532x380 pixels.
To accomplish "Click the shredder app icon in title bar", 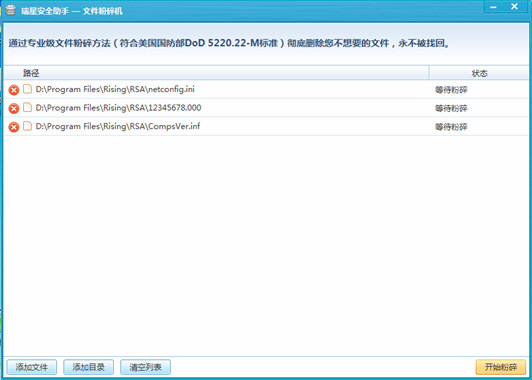I will tap(11, 10).
